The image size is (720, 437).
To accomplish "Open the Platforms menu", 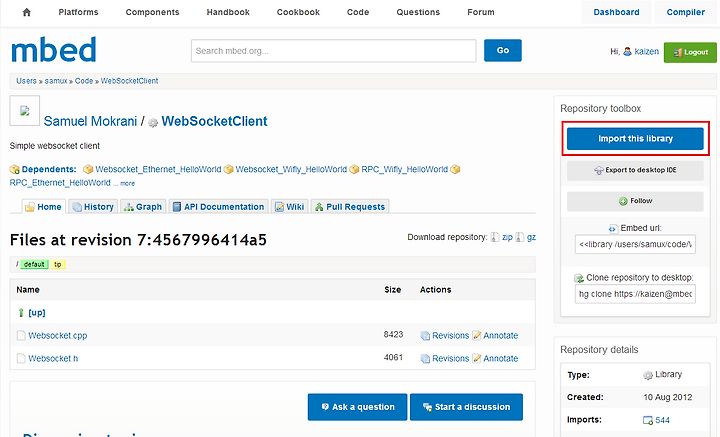I will pos(79,12).
